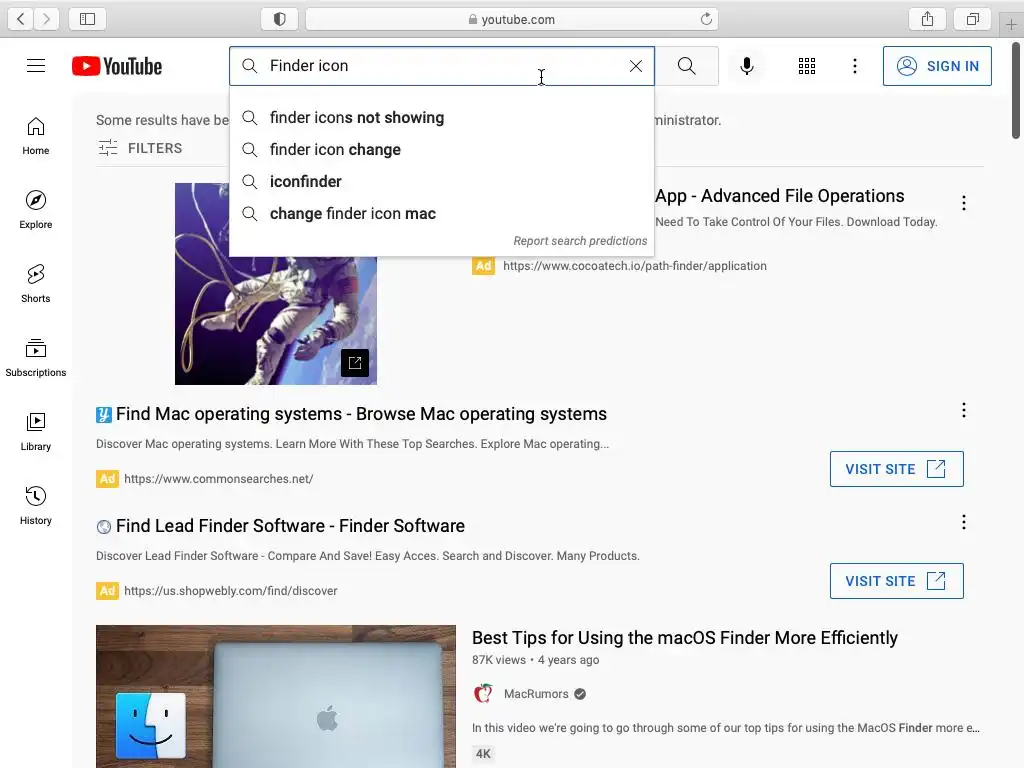This screenshot has width=1024, height=768.
Task: Start voice search with the microphone
Action: [x=746, y=66]
